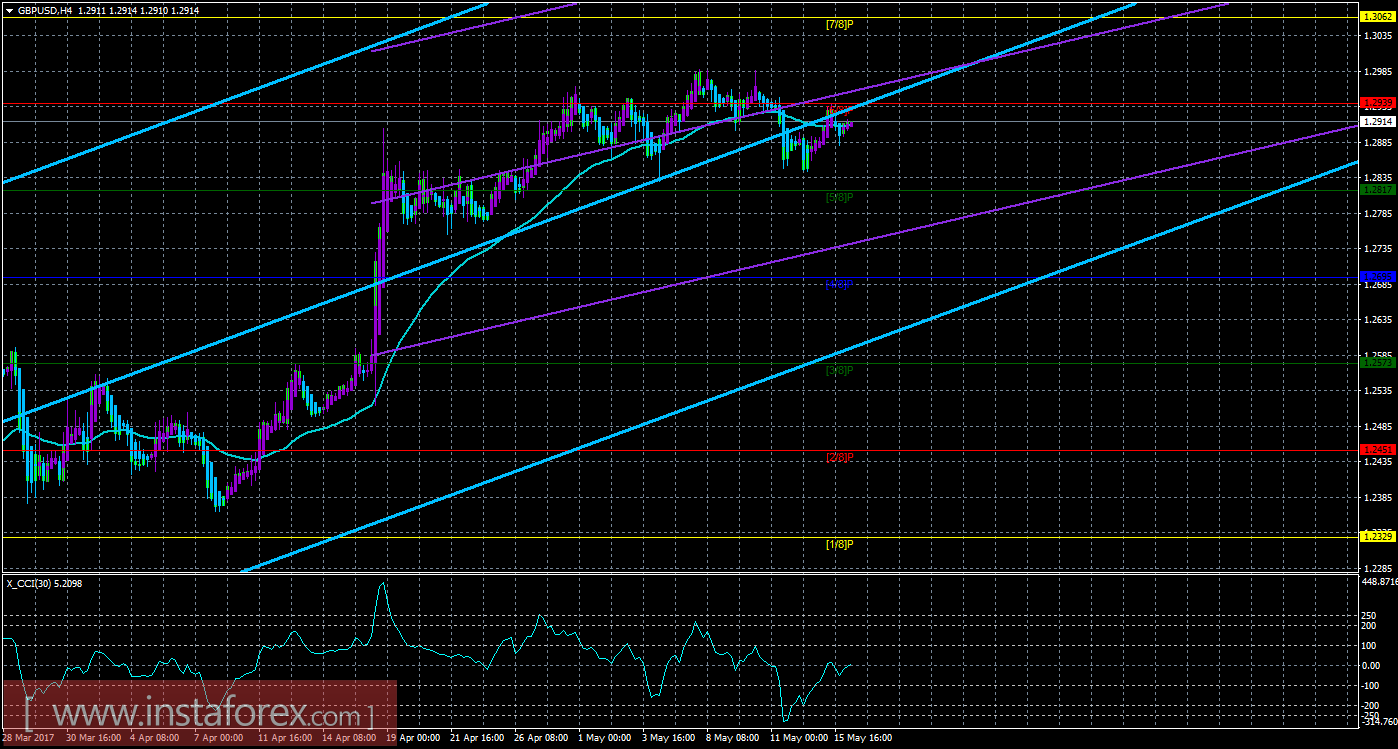Click the blue 1.2695 price level tag
The width and height of the screenshot is (1398, 749).
tap(1378, 276)
